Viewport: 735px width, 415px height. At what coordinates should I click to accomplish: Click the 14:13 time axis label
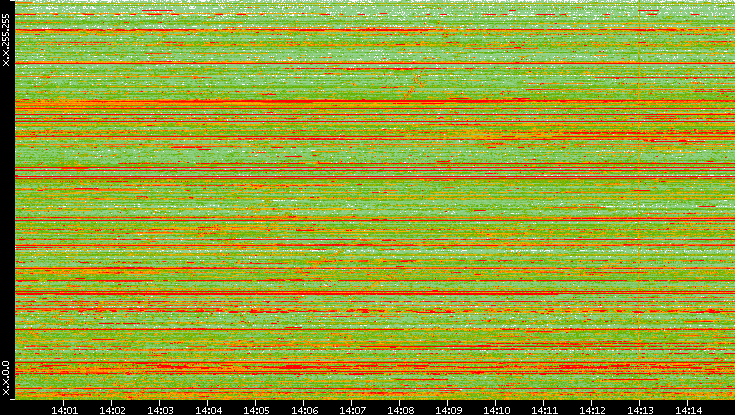pyautogui.click(x=641, y=410)
